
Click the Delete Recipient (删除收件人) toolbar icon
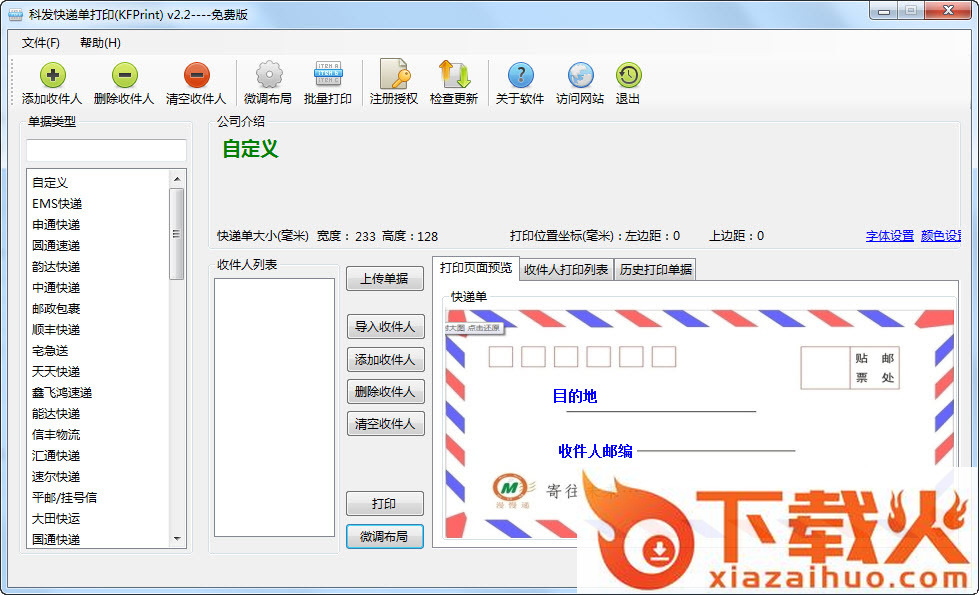pos(124,76)
